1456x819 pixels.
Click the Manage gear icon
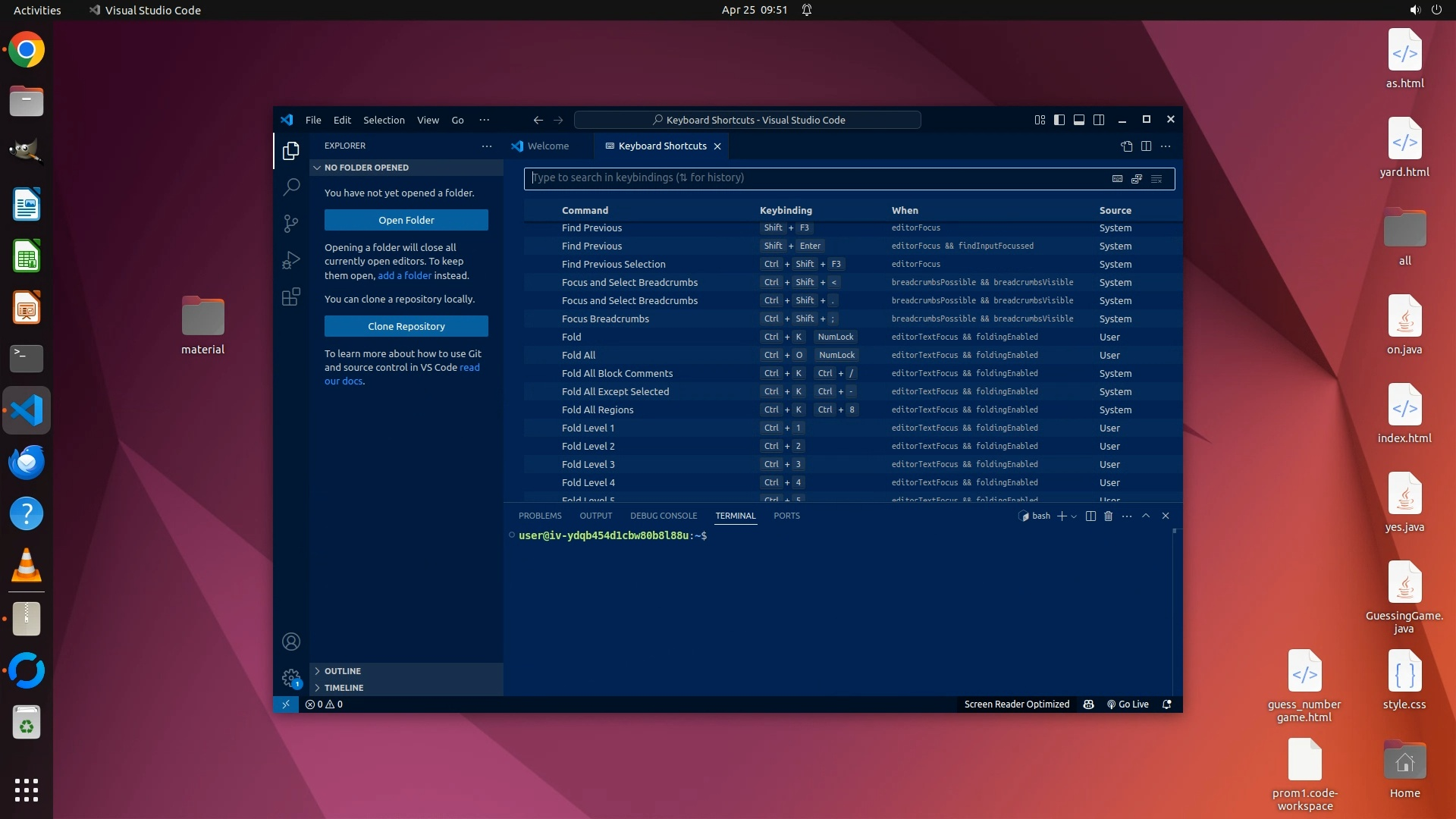[291, 677]
